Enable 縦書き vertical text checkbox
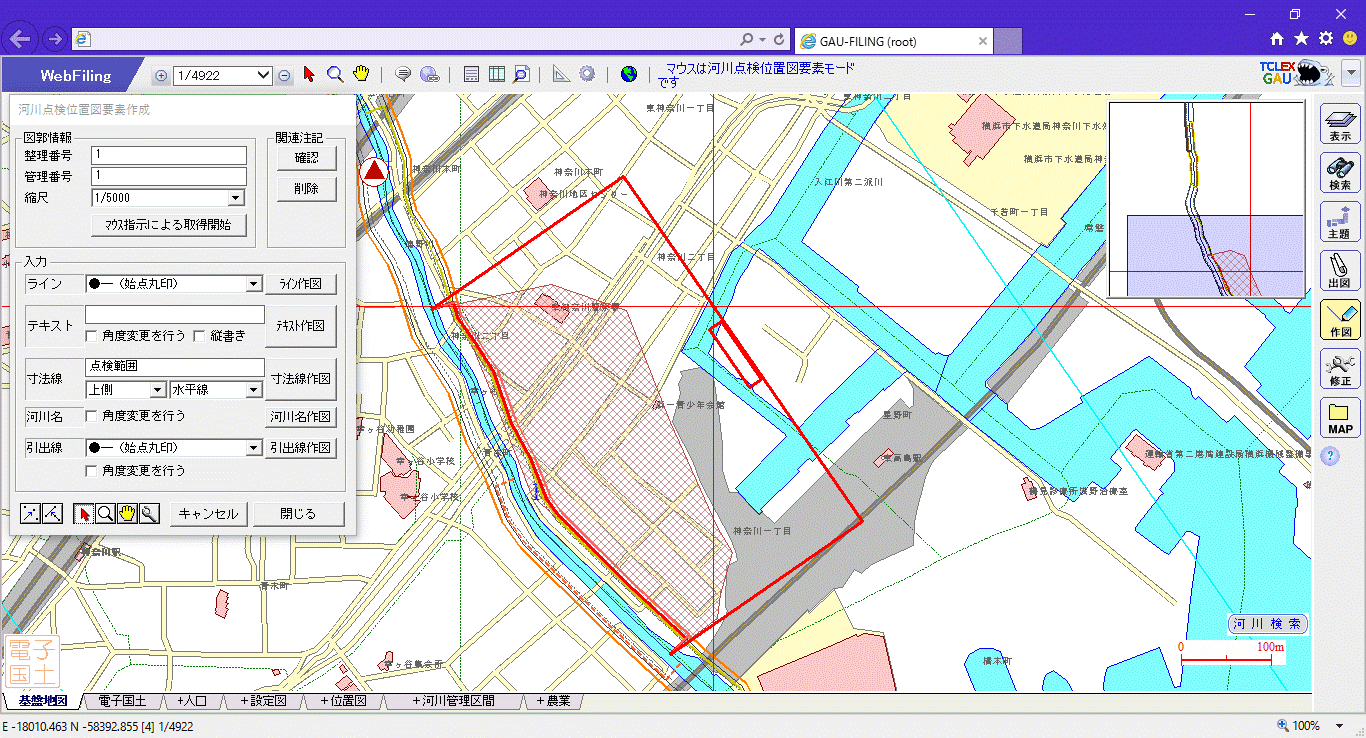The height and width of the screenshot is (738, 1366). click(199, 336)
